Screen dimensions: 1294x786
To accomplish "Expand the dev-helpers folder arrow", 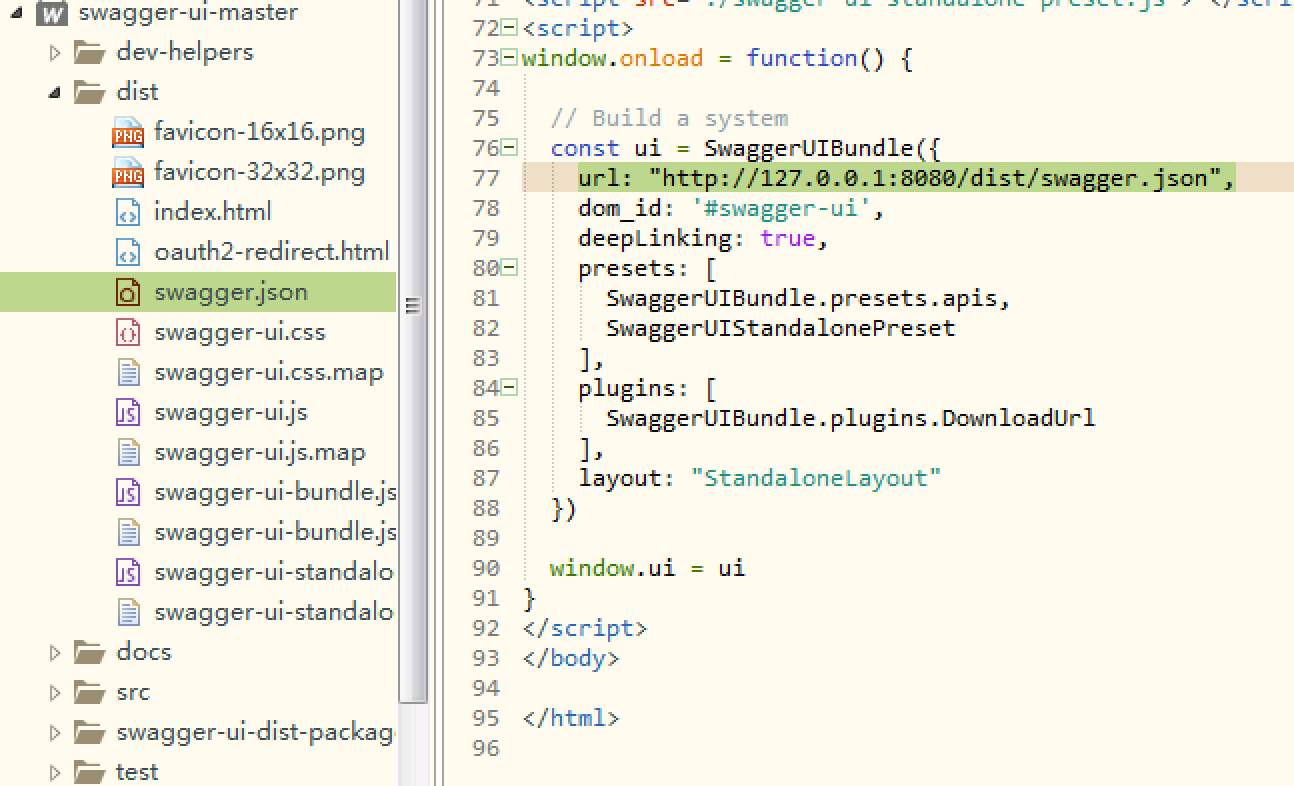I will tap(55, 52).
